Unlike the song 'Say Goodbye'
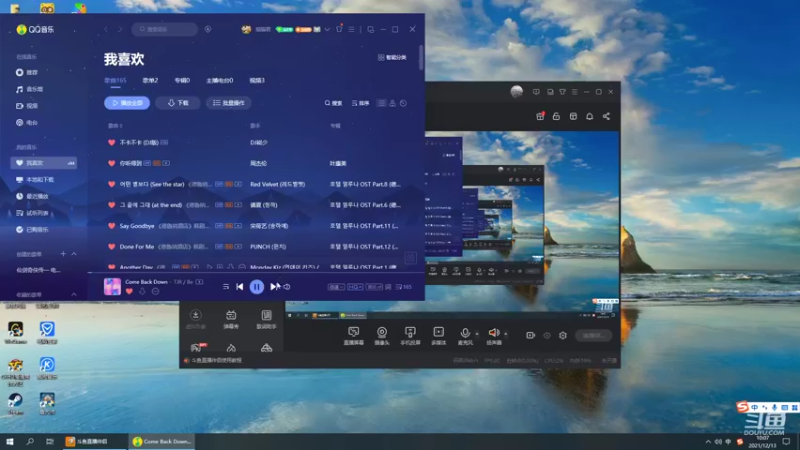800x450 pixels. tap(111, 226)
